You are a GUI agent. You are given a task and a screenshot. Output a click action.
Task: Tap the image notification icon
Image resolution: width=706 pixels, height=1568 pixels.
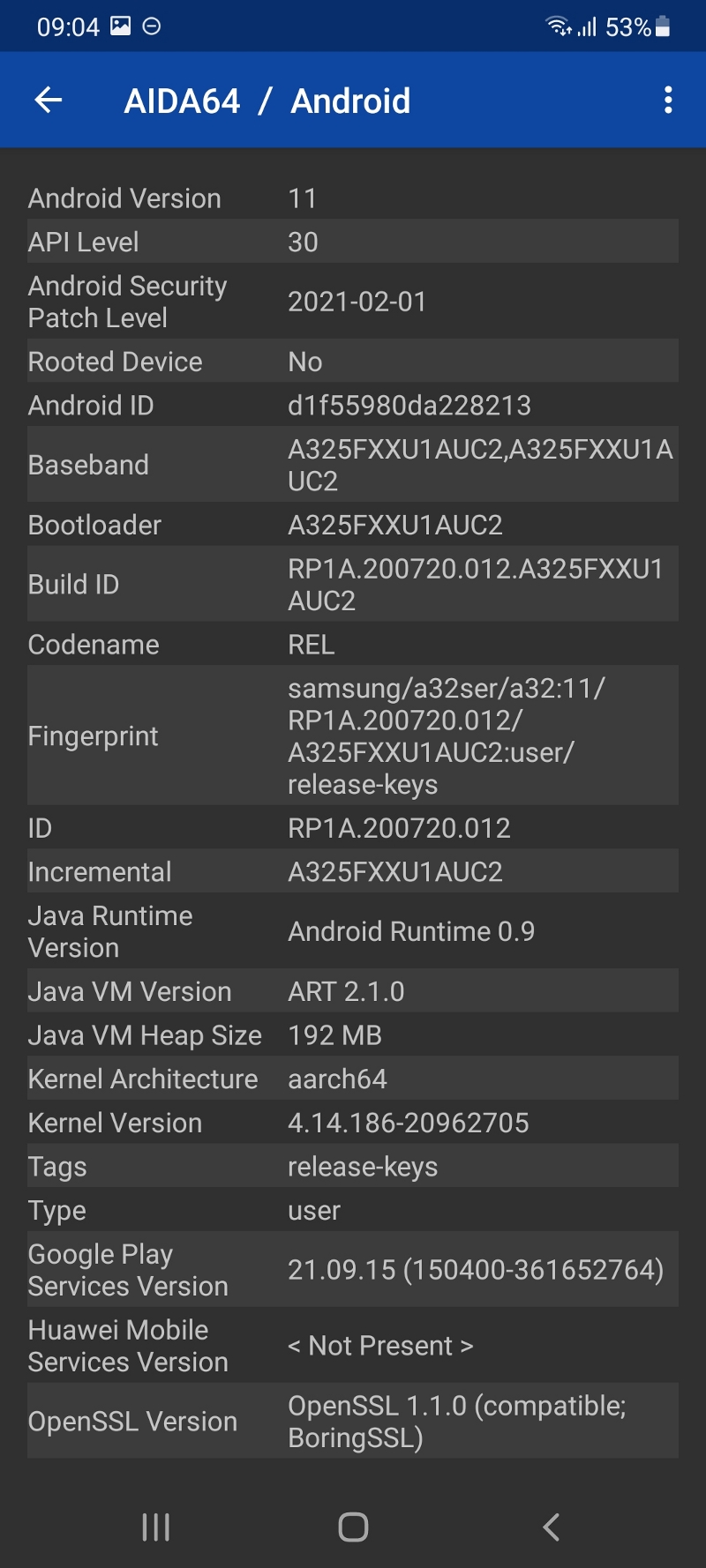120,26
